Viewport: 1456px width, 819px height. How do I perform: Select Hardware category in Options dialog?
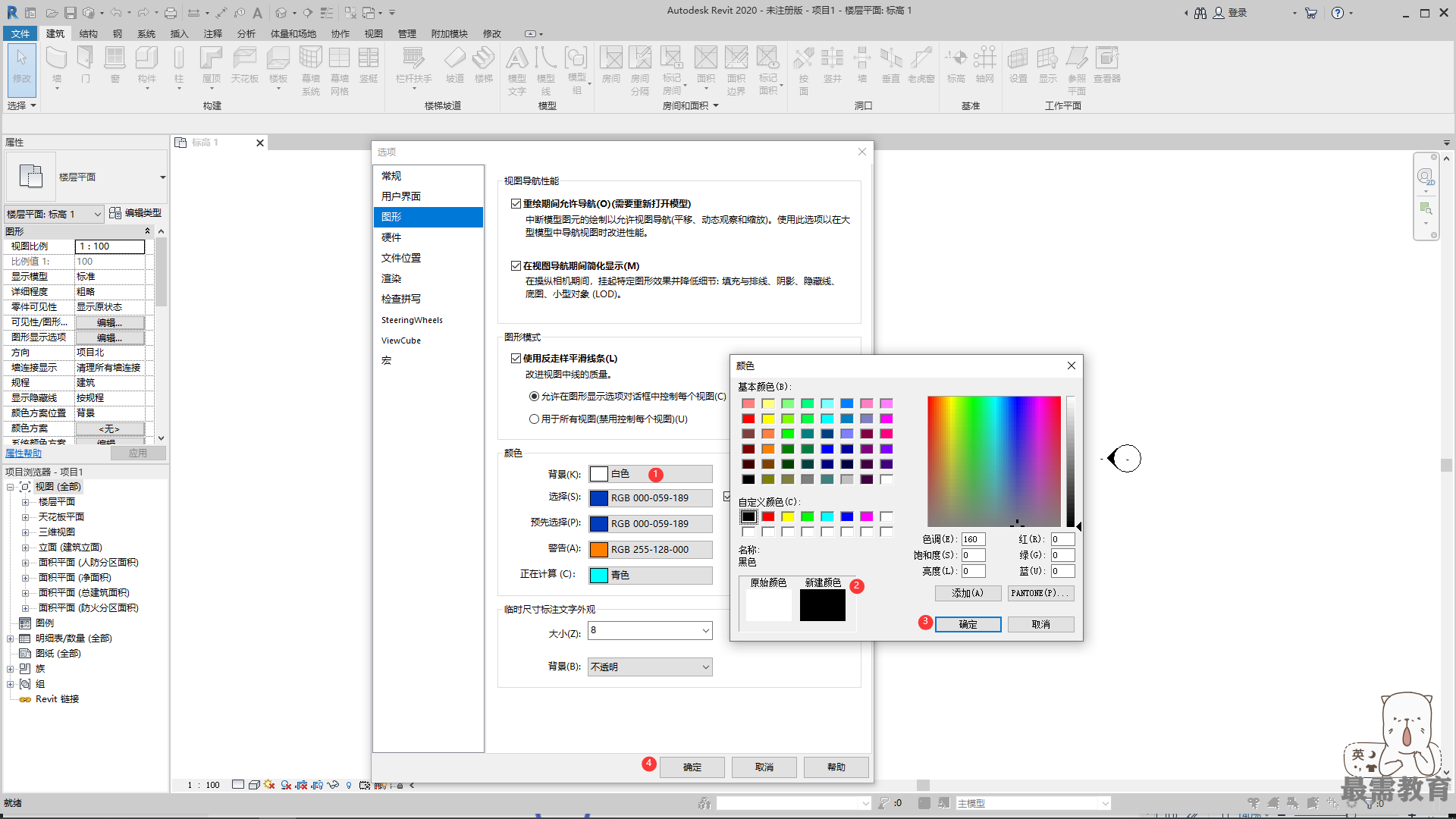point(428,237)
